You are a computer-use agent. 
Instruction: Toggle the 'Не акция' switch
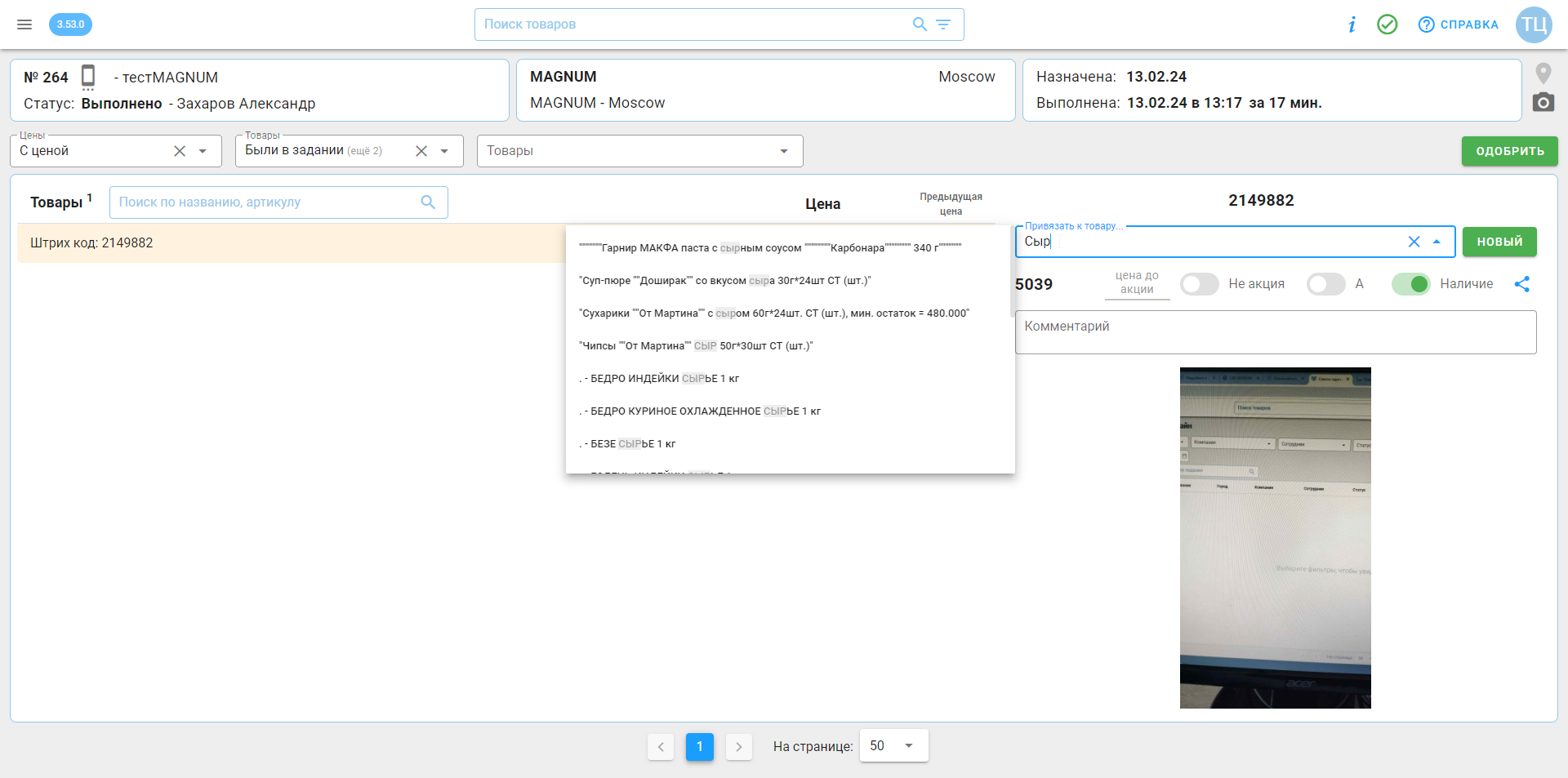click(x=1199, y=284)
